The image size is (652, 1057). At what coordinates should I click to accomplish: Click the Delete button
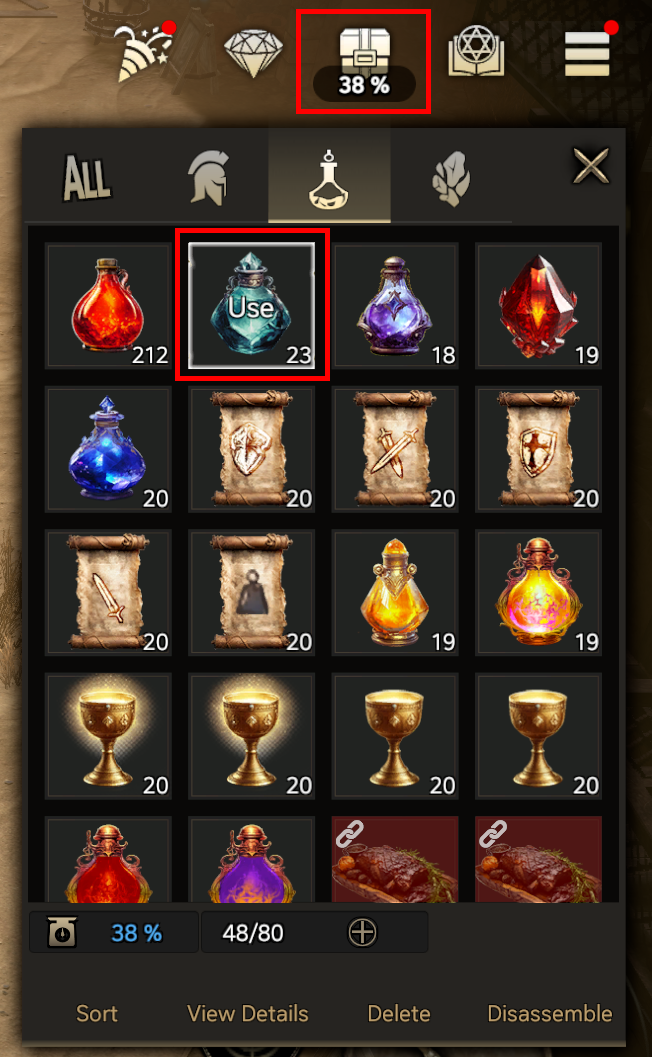point(398,1013)
